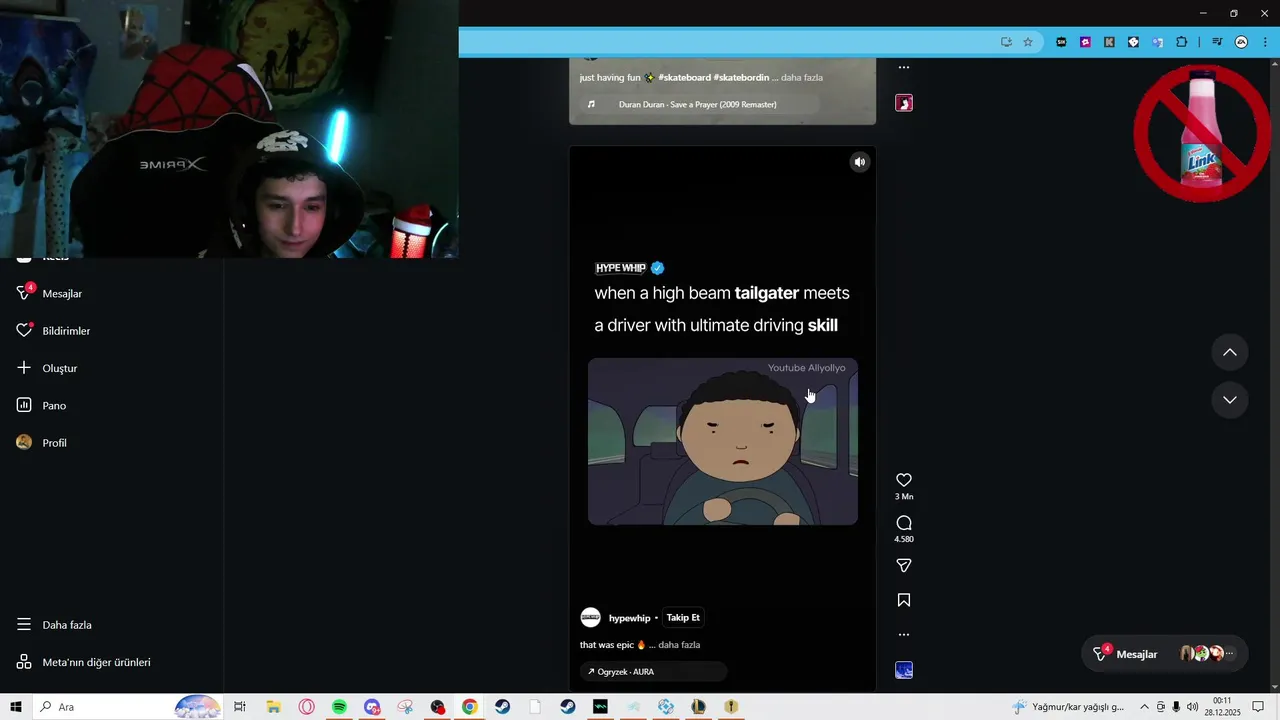Open clock showing 00:11 28.12.2025

tap(1222, 707)
